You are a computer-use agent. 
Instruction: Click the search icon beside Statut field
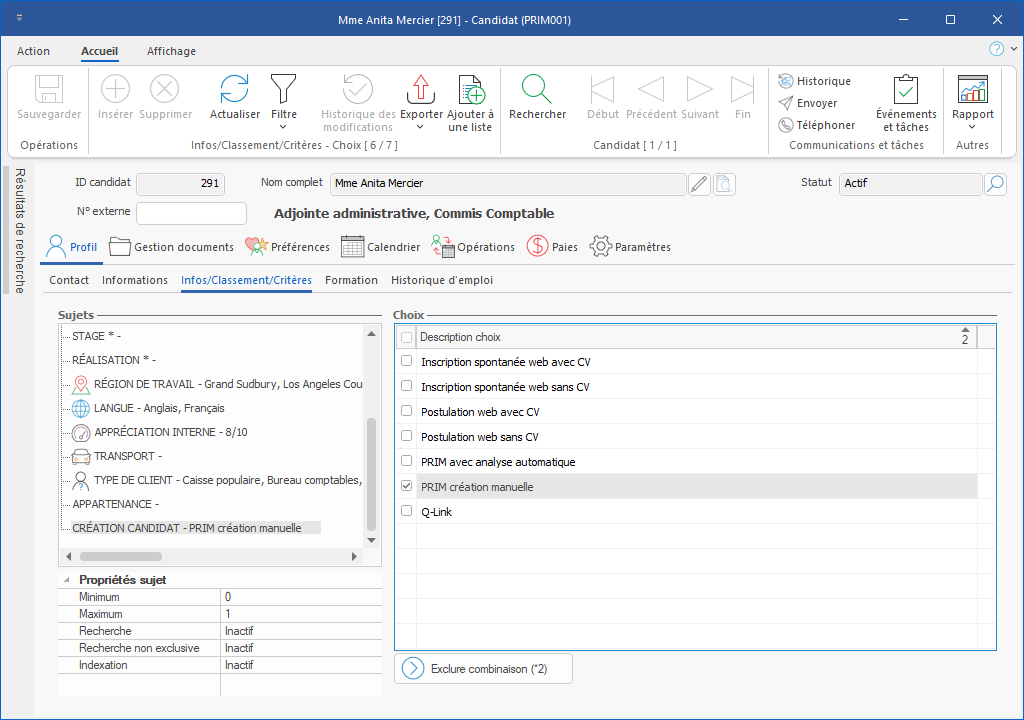coord(995,184)
